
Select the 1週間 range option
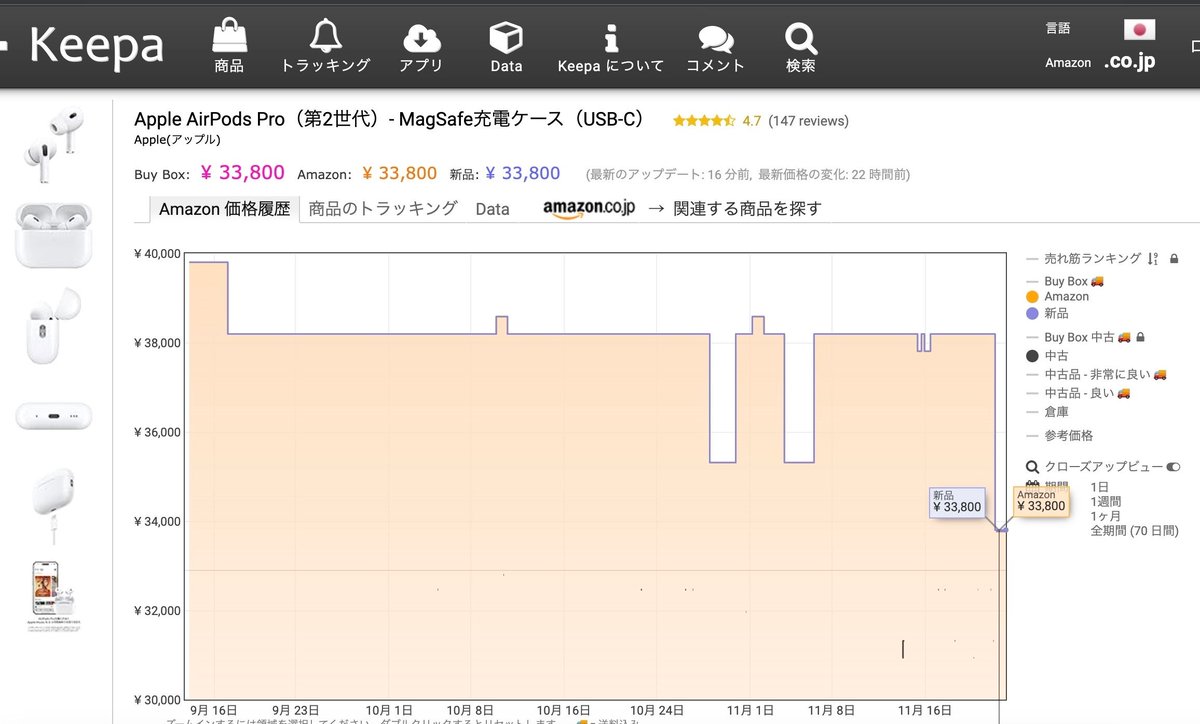point(1106,501)
